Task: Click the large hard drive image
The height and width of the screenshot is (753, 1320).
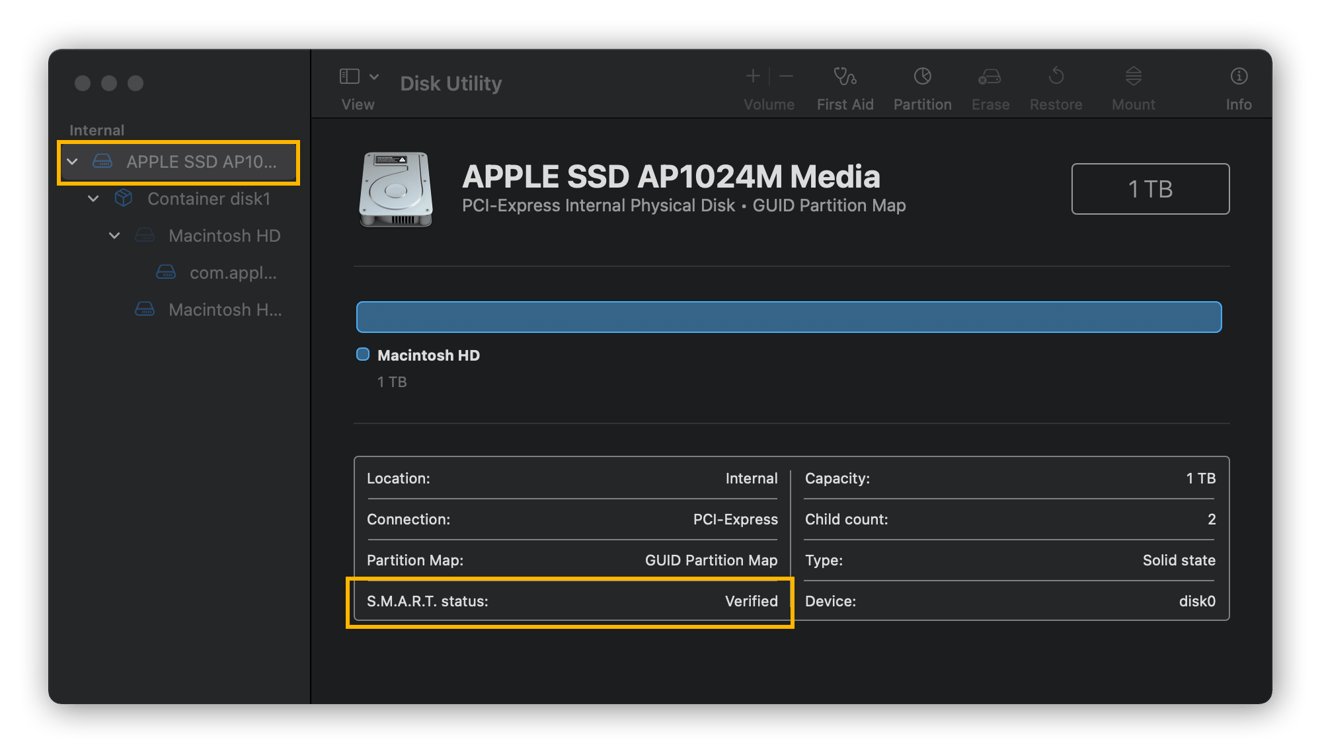Action: click(x=396, y=189)
